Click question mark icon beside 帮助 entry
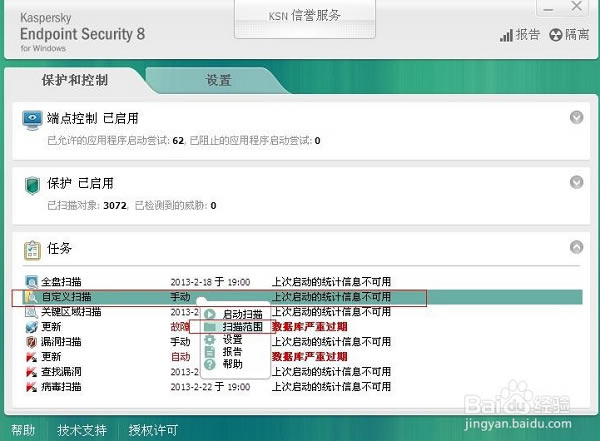 (x=210, y=364)
